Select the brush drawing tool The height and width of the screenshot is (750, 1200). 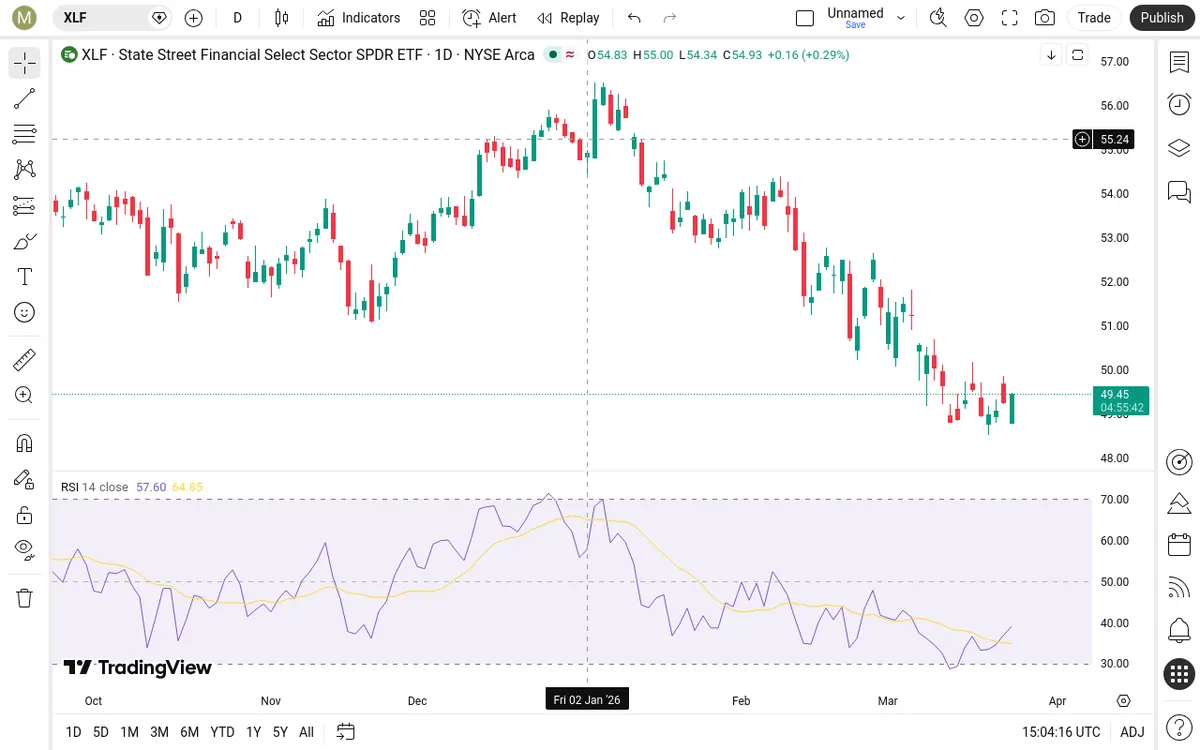25,241
